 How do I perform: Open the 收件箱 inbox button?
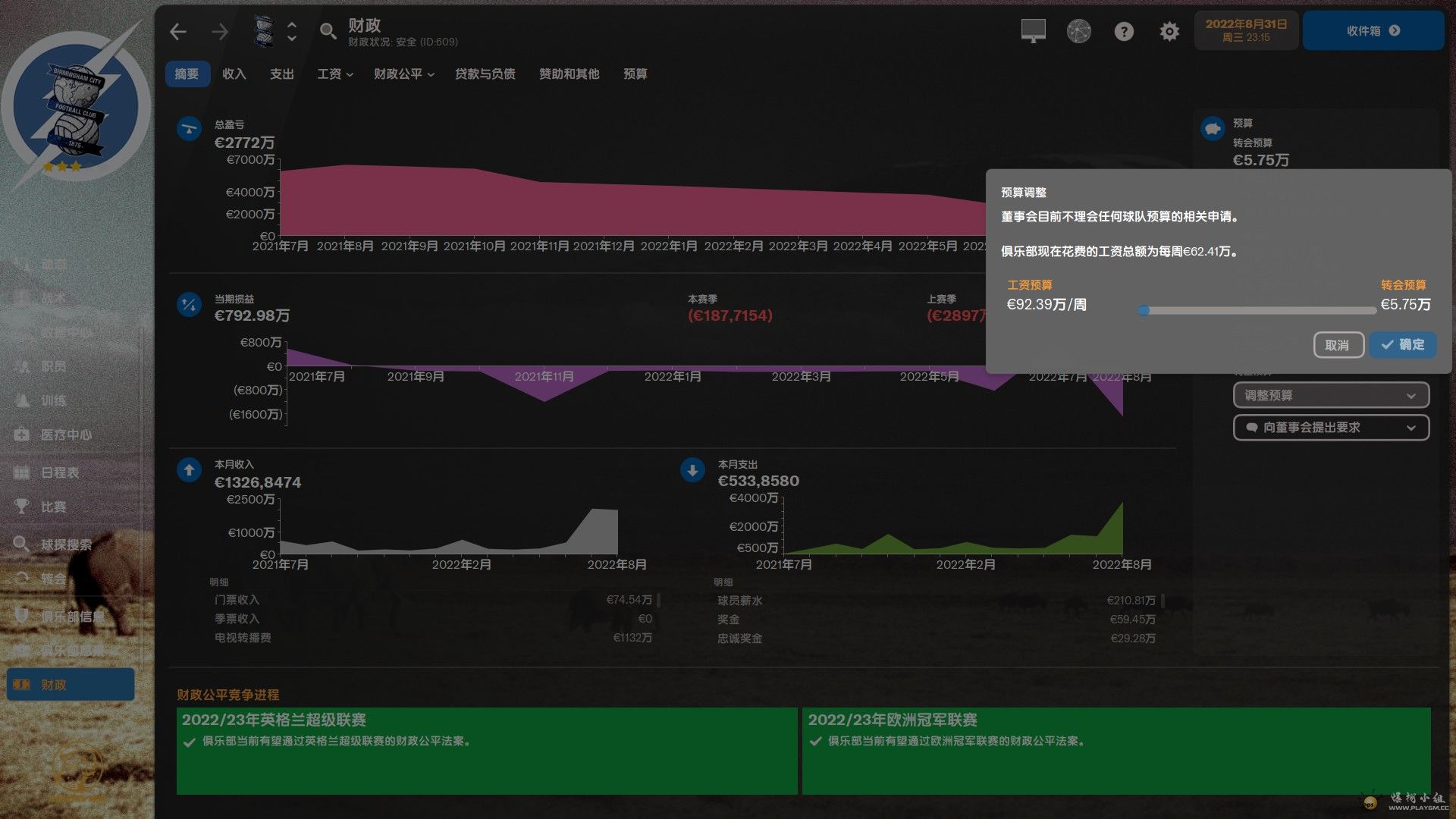coord(1373,31)
